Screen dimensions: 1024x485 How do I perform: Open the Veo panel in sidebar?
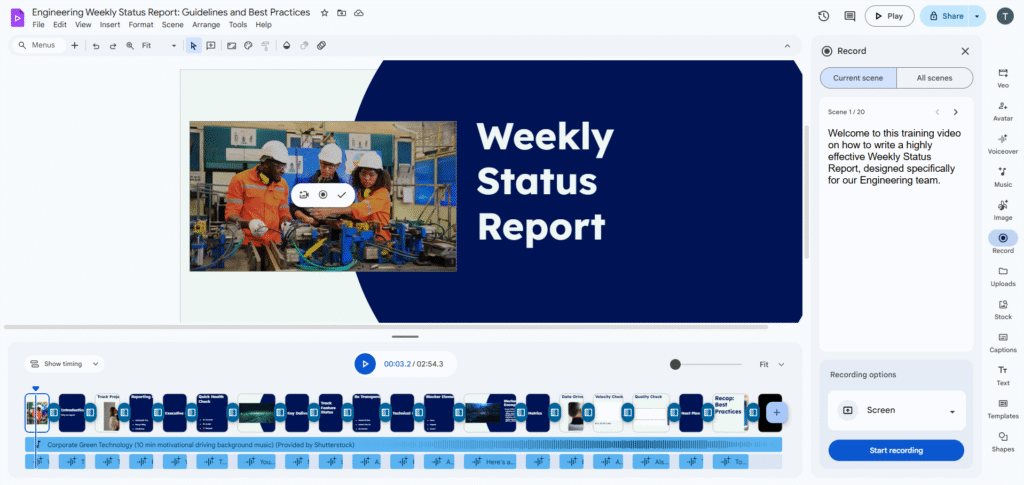coord(1002,77)
